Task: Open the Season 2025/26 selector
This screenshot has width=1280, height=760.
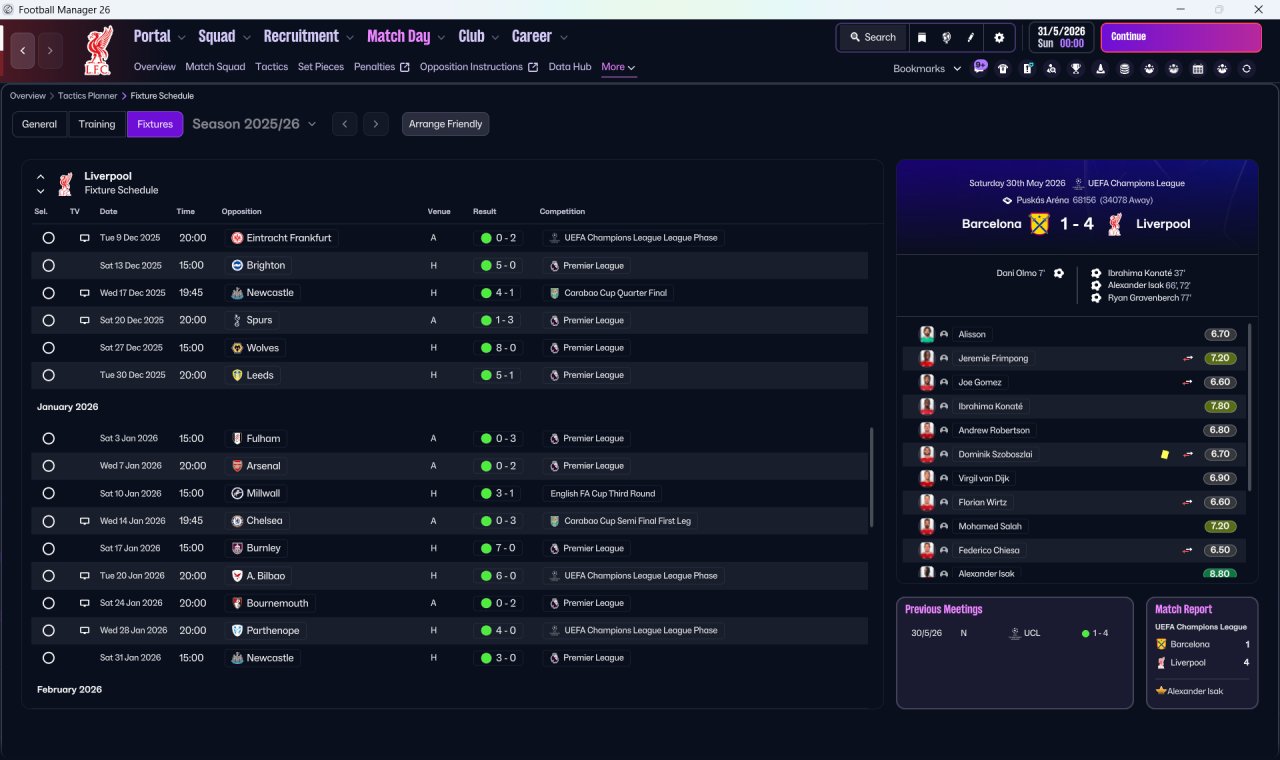Action: 254,124
